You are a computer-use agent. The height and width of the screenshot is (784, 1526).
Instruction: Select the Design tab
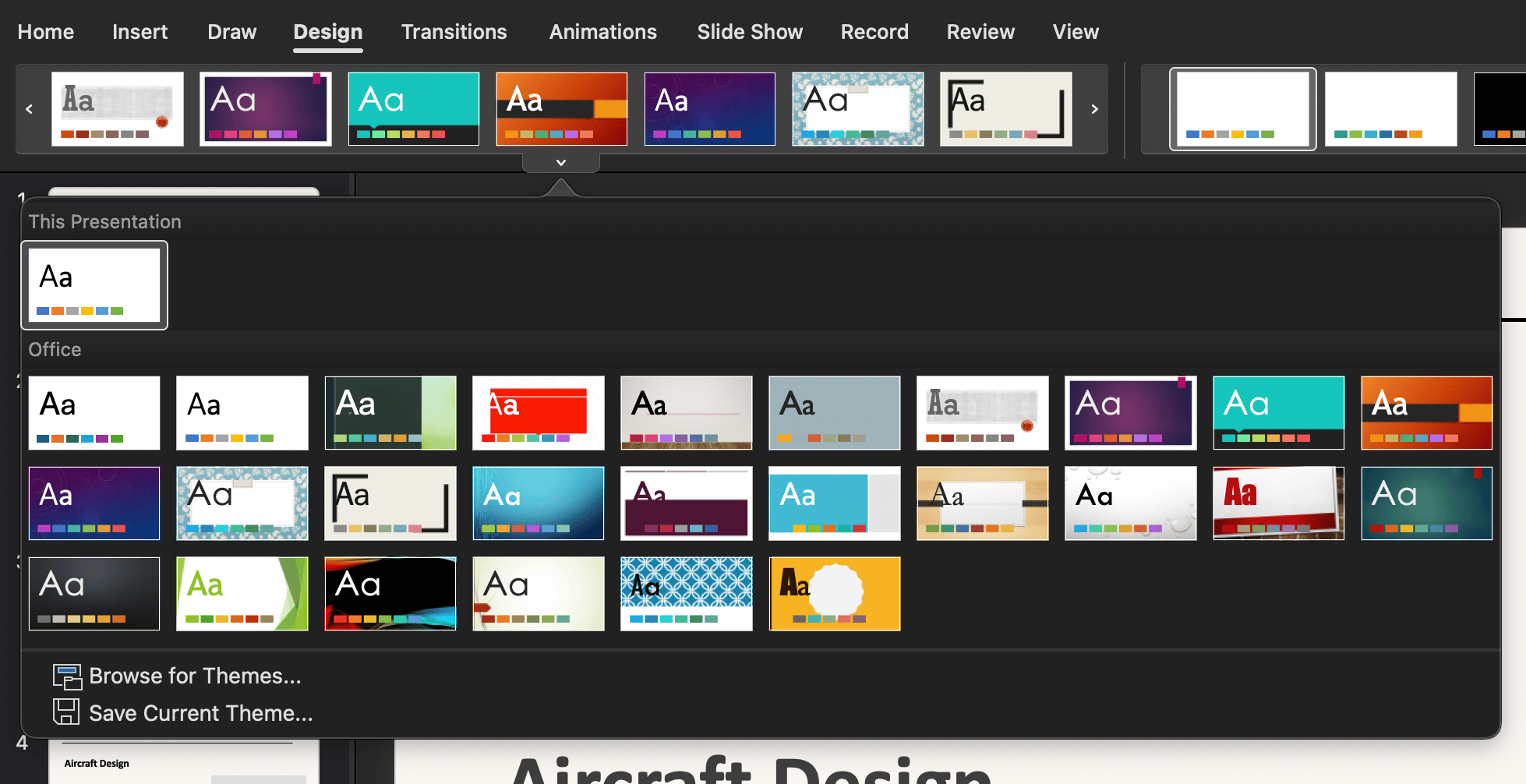tap(328, 32)
